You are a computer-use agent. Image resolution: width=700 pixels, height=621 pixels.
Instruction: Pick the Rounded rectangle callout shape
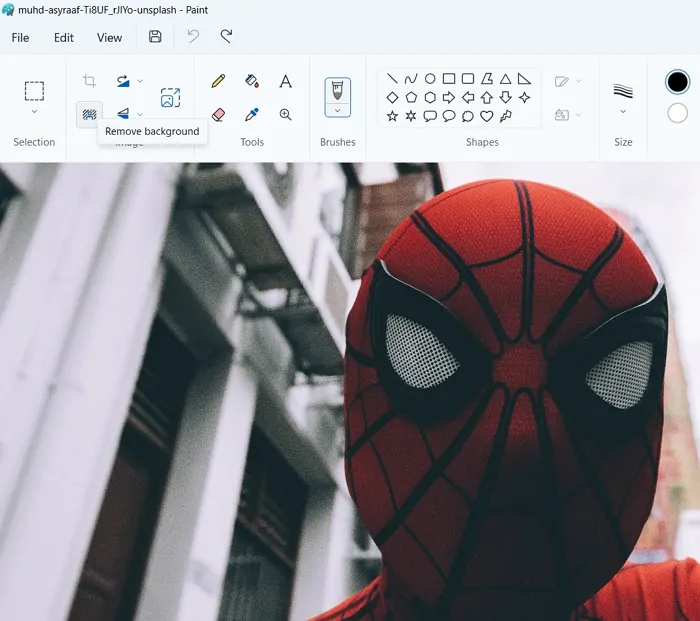(x=430, y=117)
